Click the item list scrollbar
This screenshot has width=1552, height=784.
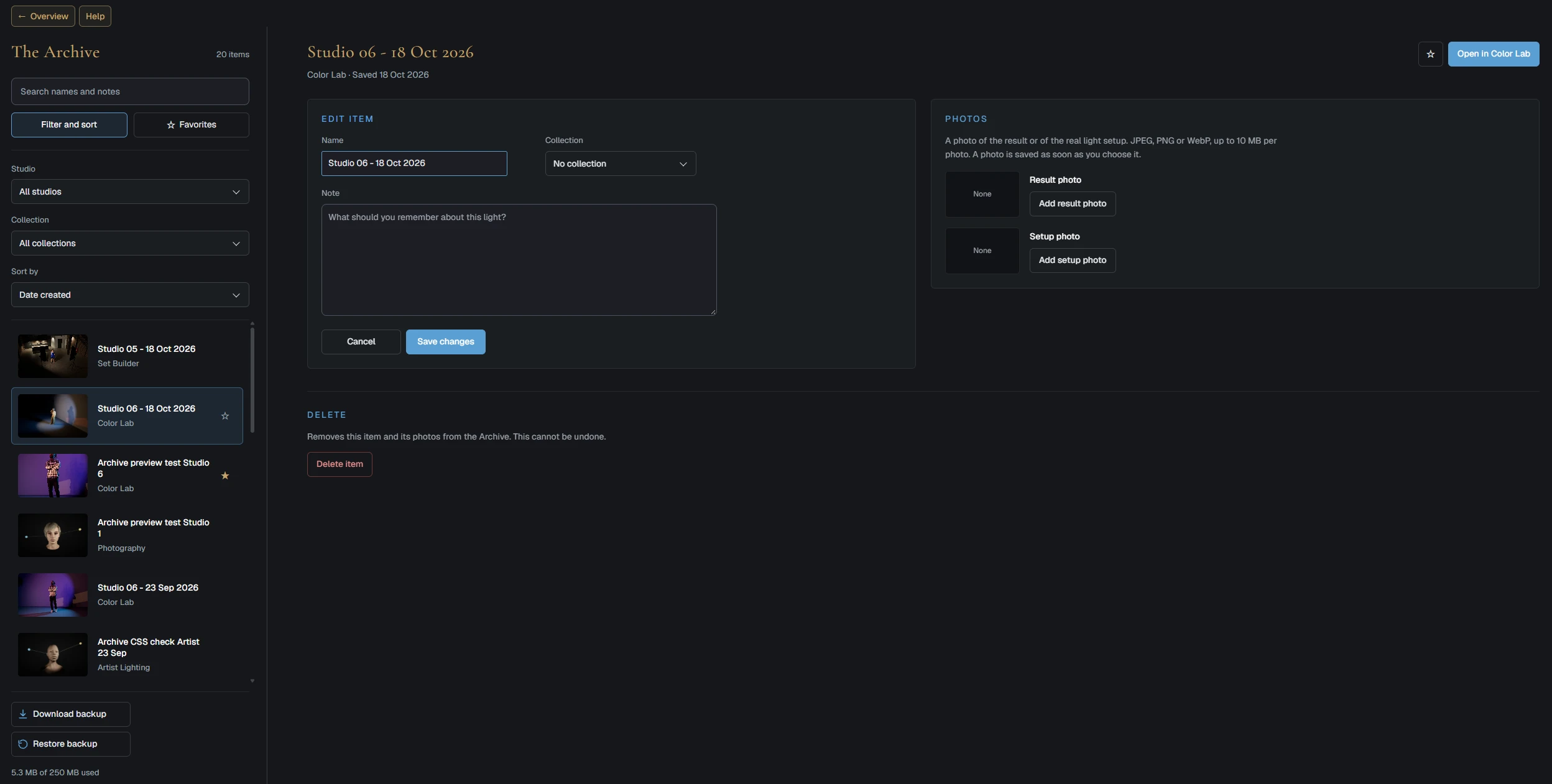click(252, 380)
